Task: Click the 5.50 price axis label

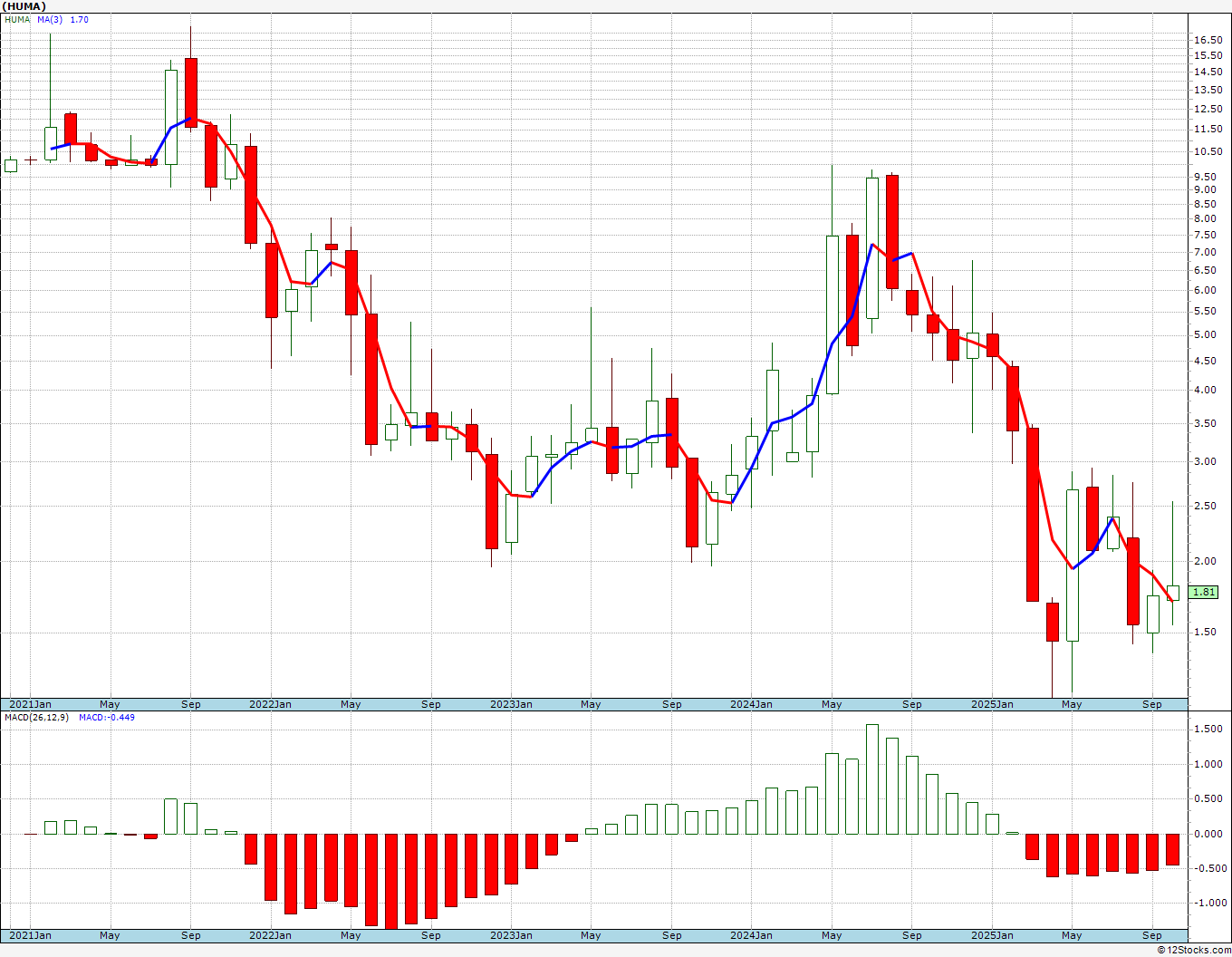Action: coord(1206,311)
